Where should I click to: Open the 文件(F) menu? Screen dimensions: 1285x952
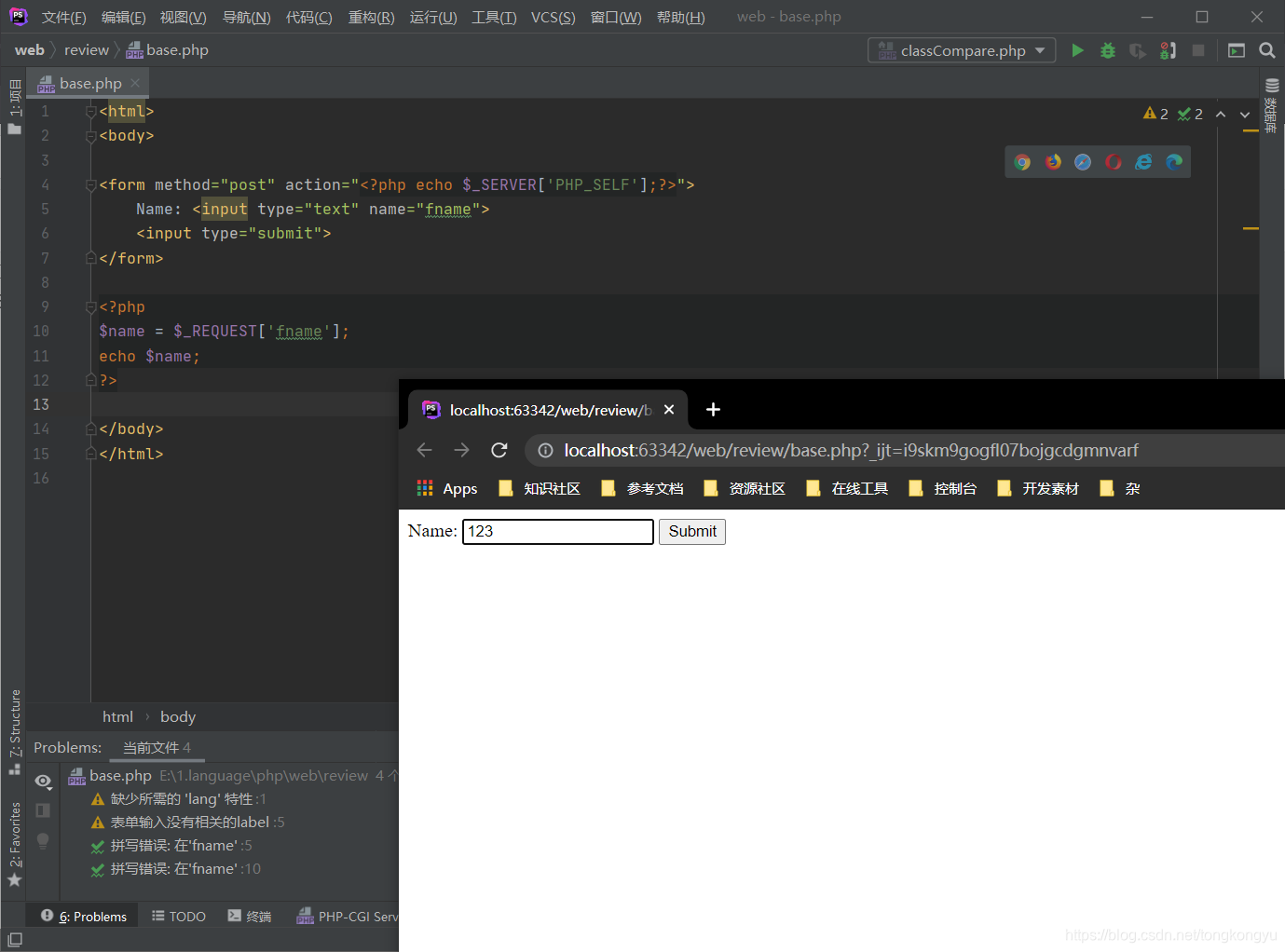(x=63, y=18)
